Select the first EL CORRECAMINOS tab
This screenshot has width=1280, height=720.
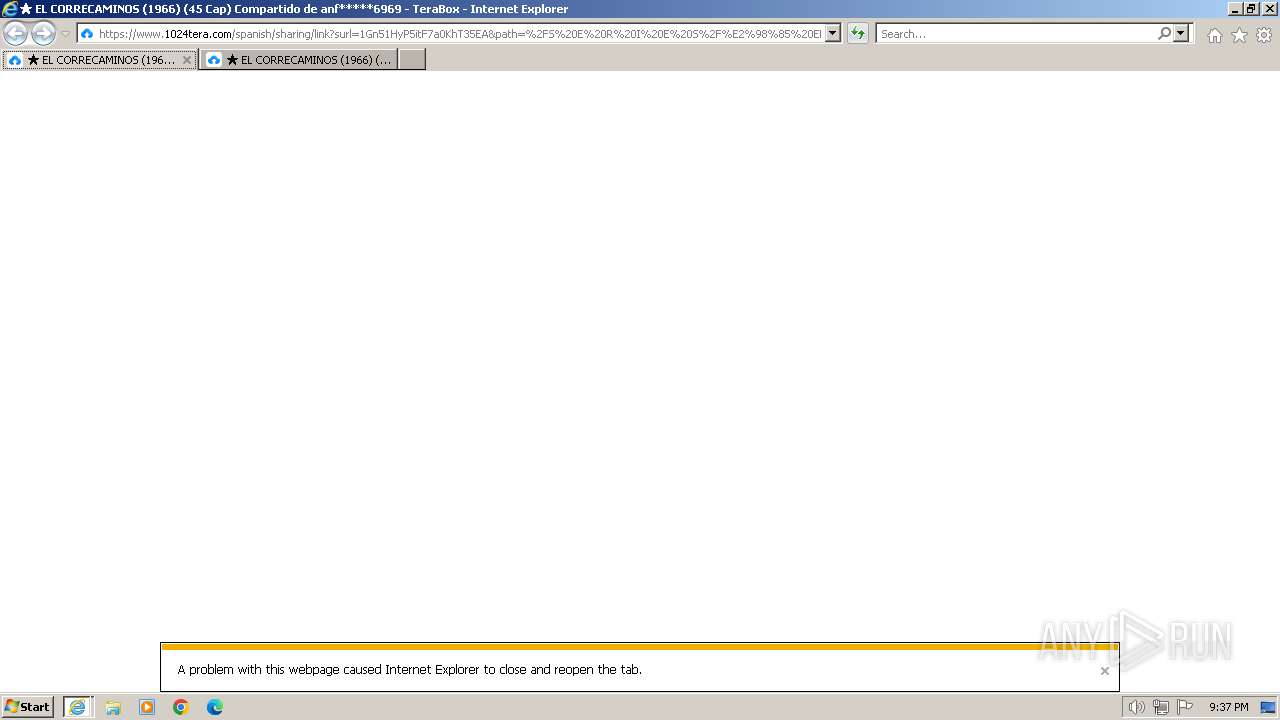click(99, 60)
